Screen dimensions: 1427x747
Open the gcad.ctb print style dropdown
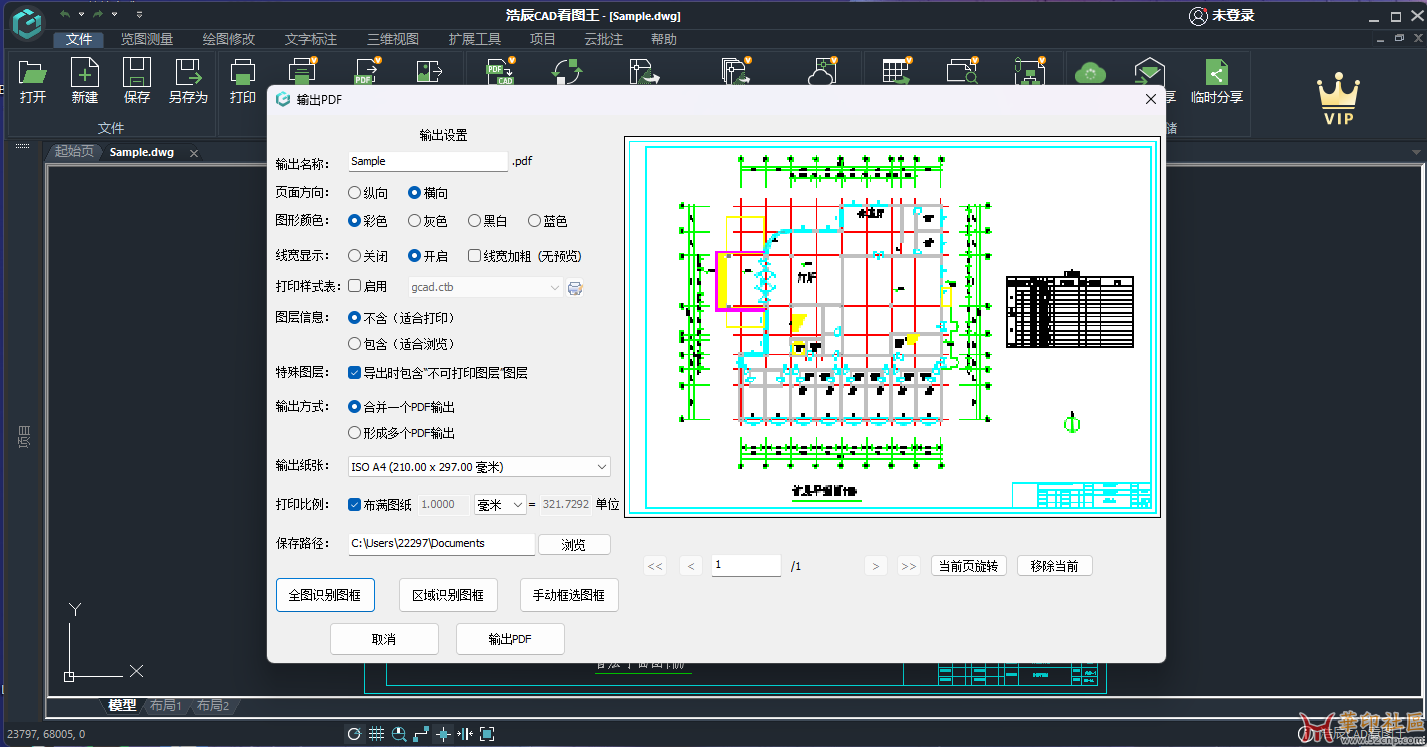pos(487,287)
